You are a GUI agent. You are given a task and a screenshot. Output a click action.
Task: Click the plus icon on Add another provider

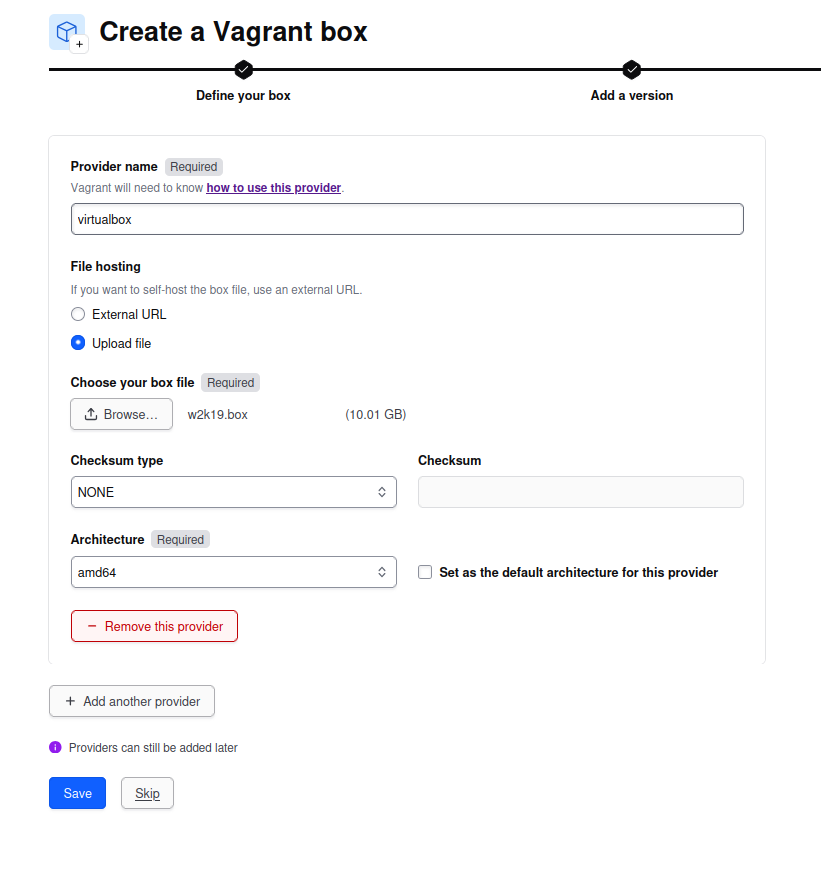[70, 701]
